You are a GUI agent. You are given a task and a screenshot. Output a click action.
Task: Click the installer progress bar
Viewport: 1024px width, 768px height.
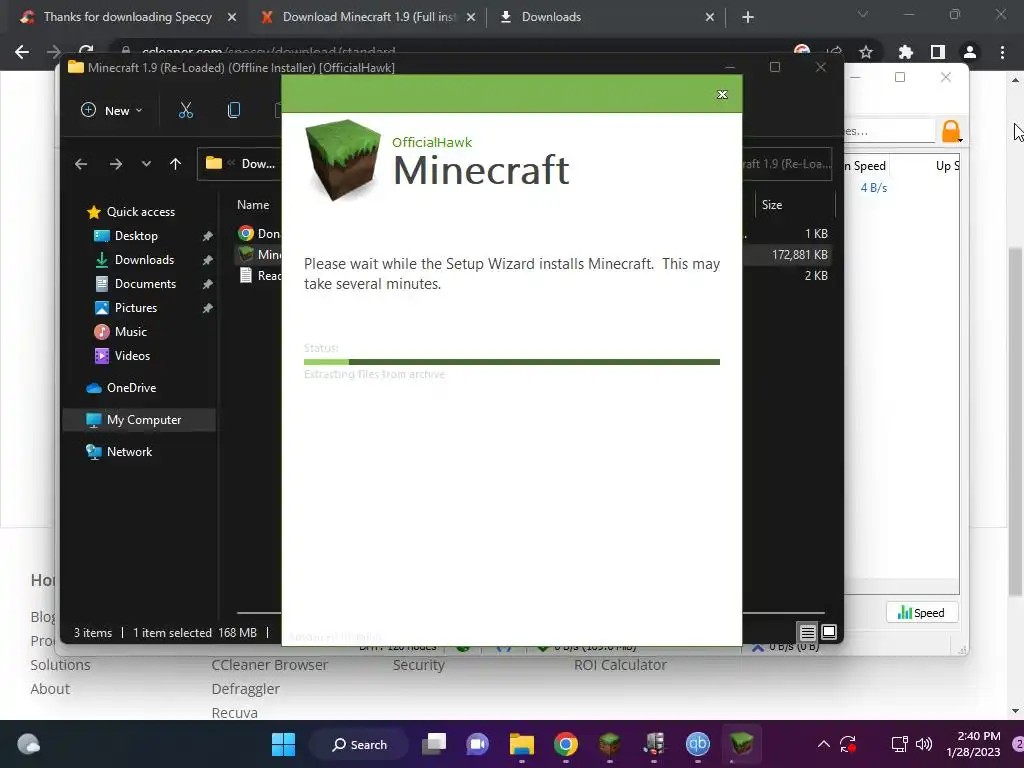tap(511, 362)
